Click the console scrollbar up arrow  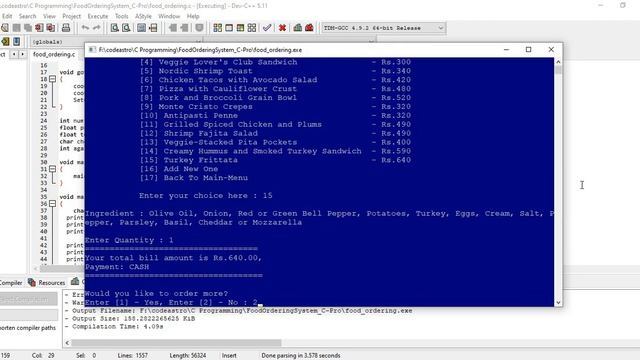558,62
